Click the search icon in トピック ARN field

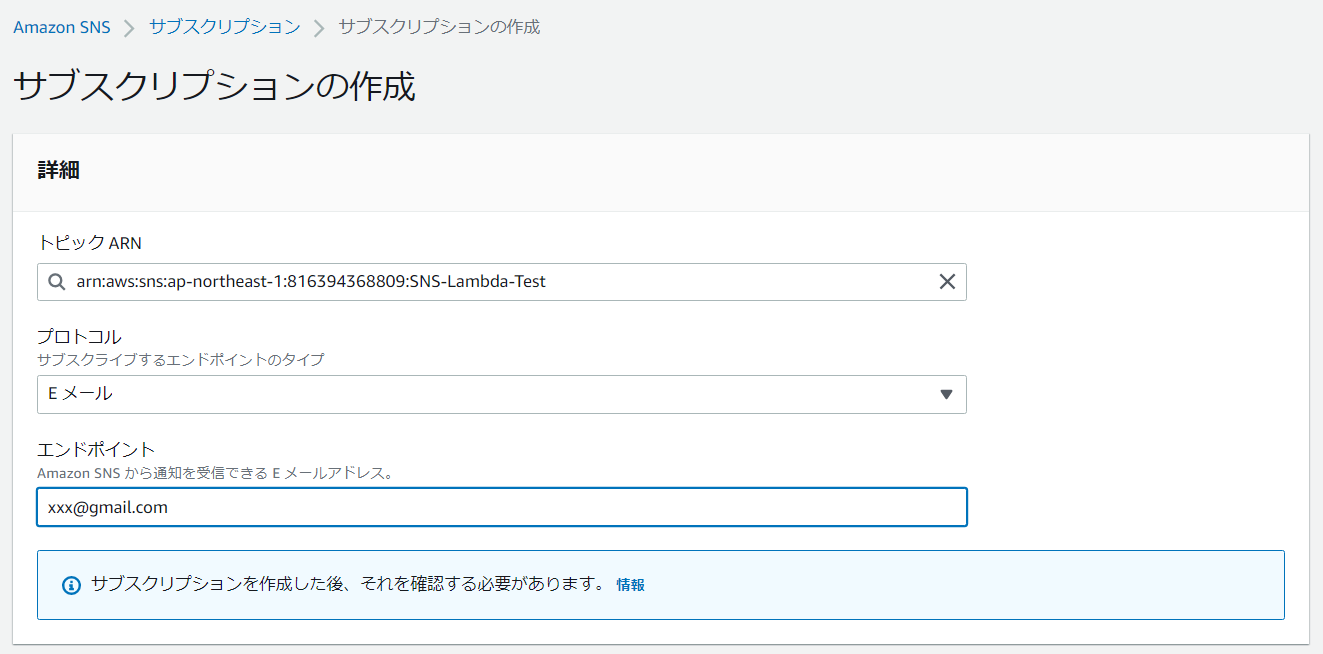pyautogui.click(x=56, y=282)
